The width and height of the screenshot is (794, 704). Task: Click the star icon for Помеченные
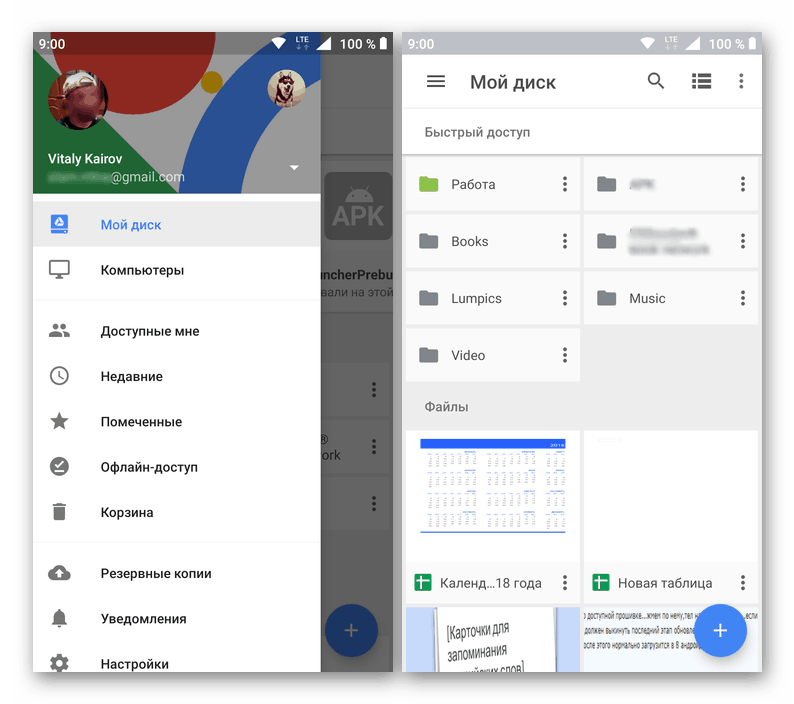point(59,421)
